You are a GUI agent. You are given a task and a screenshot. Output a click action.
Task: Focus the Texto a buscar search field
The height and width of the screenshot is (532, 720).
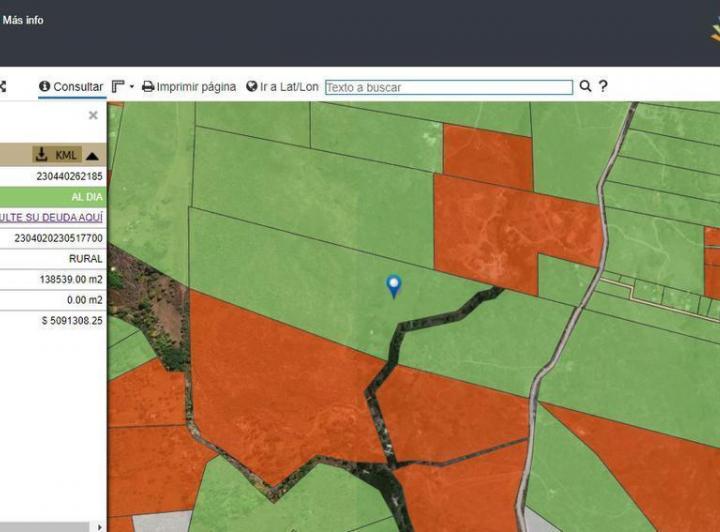pyautogui.click(x=449, y=87)
